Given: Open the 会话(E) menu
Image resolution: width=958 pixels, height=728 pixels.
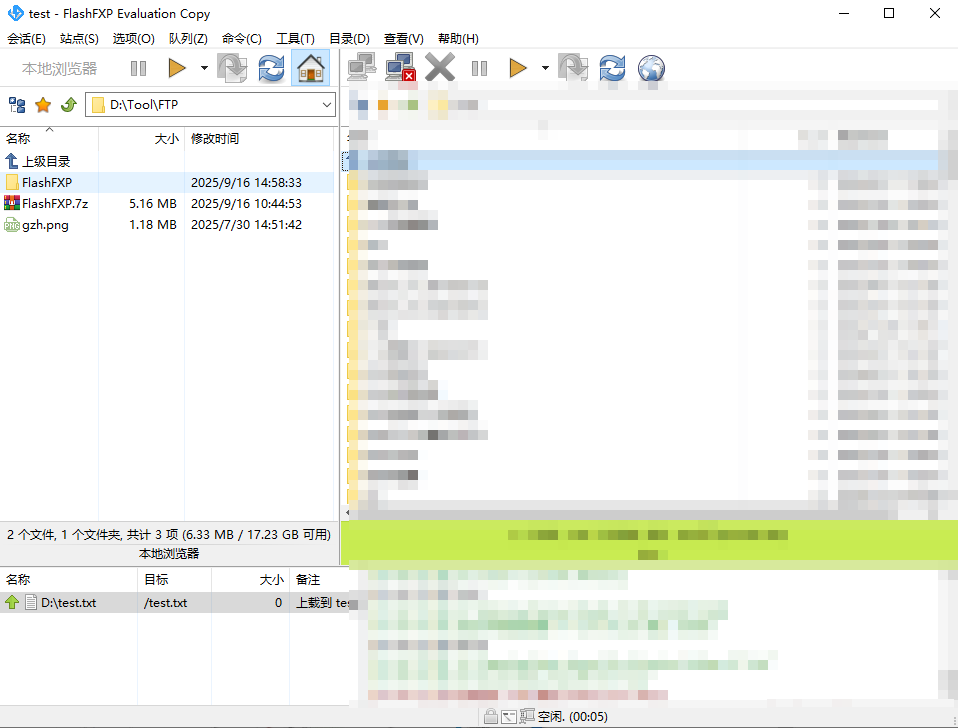Looking at the screenshot, I should point(26,38).
